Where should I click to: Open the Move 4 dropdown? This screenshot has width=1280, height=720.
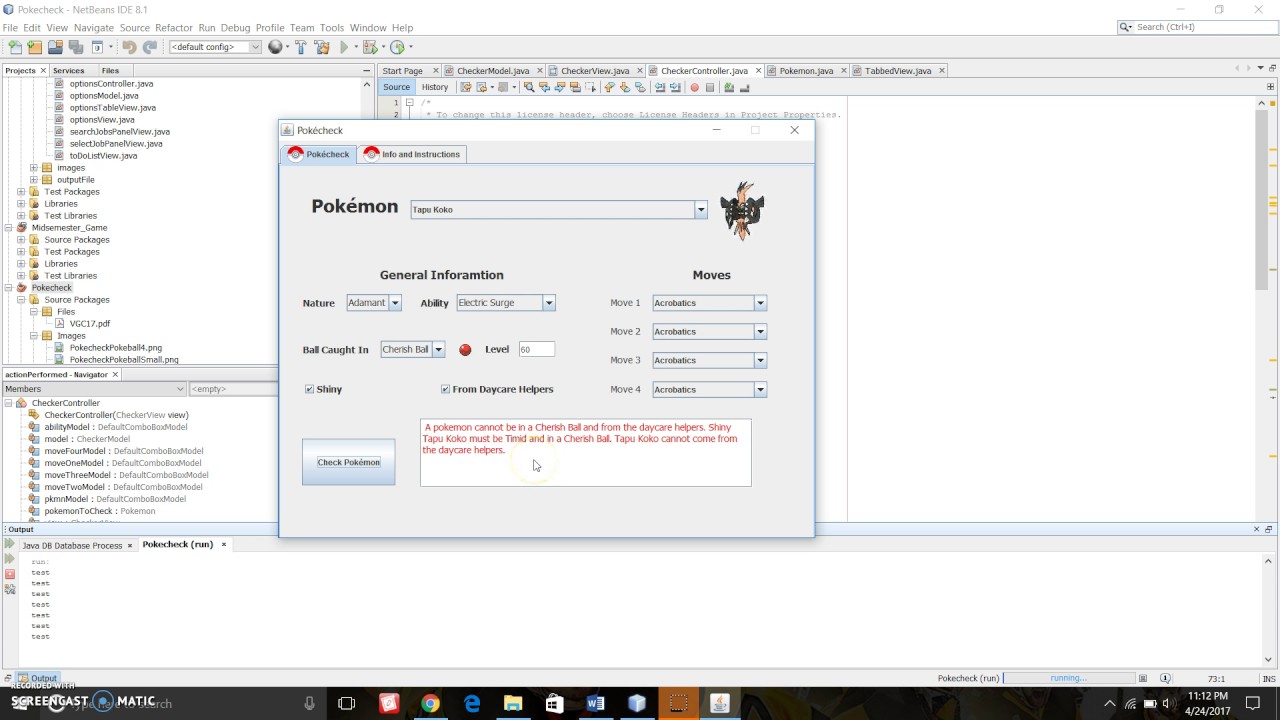(x=760, y=390)
